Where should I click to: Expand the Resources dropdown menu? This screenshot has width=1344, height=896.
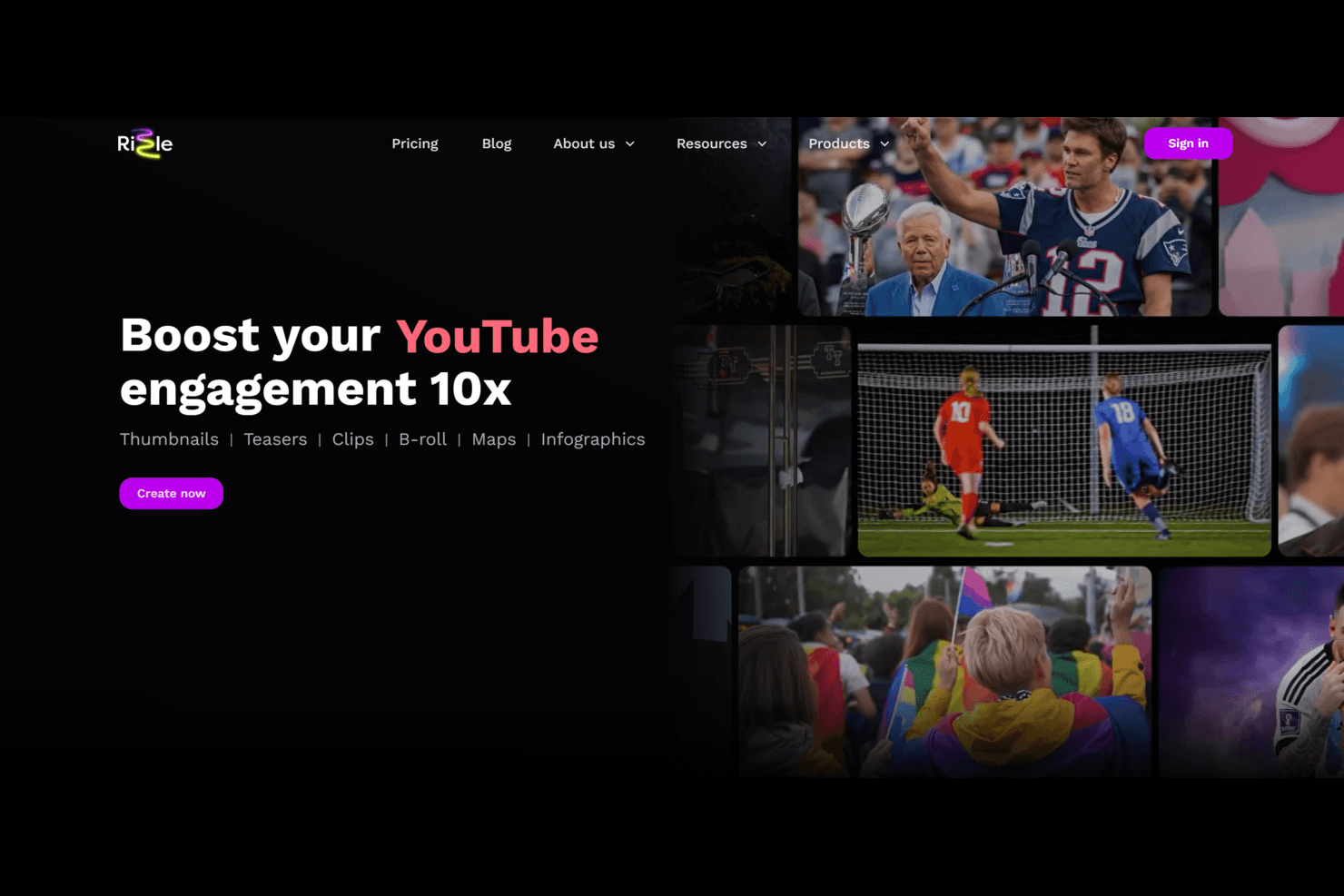pyautogui.click(x=721, y=143)
